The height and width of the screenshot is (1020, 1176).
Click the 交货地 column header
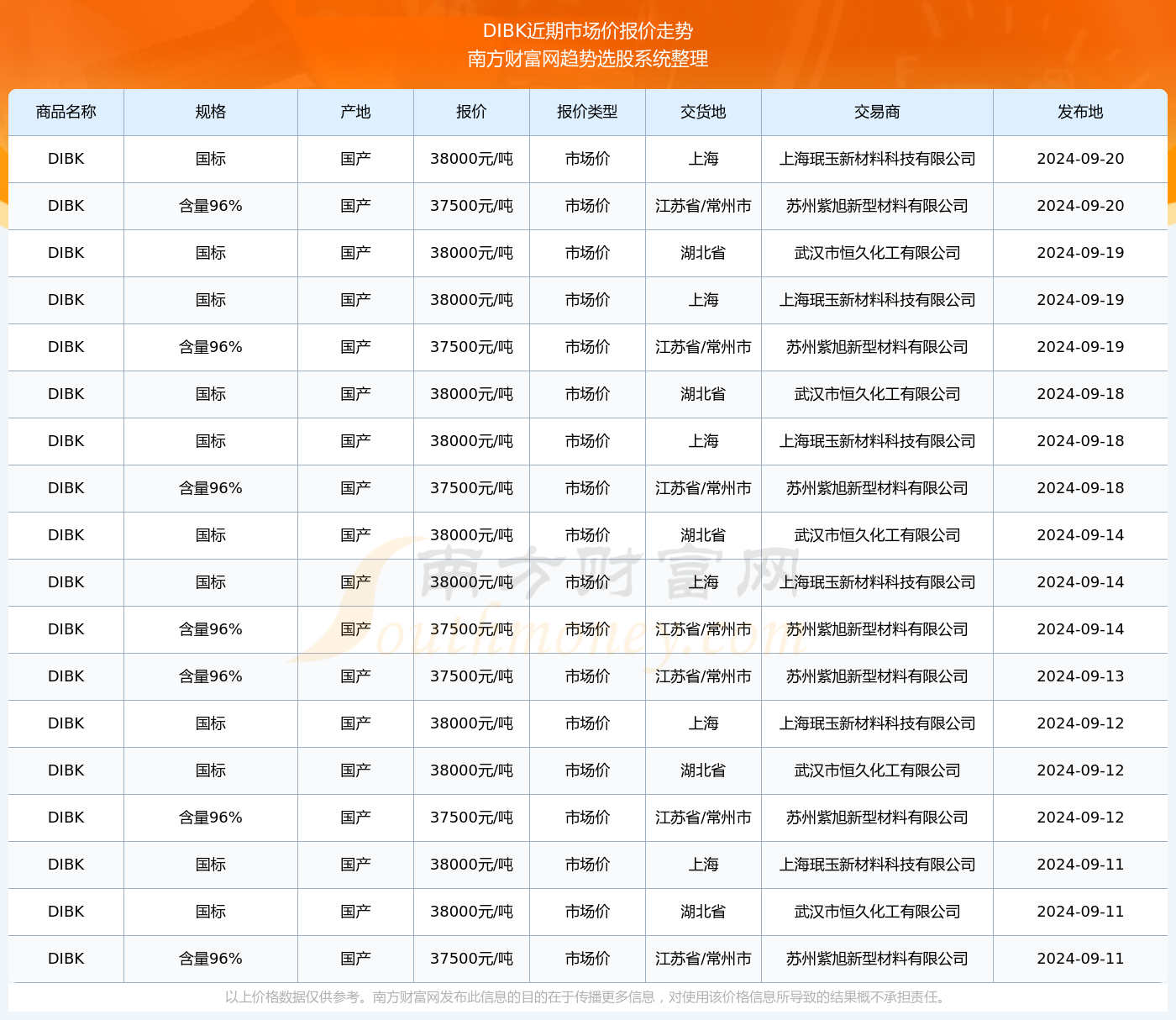703,112
